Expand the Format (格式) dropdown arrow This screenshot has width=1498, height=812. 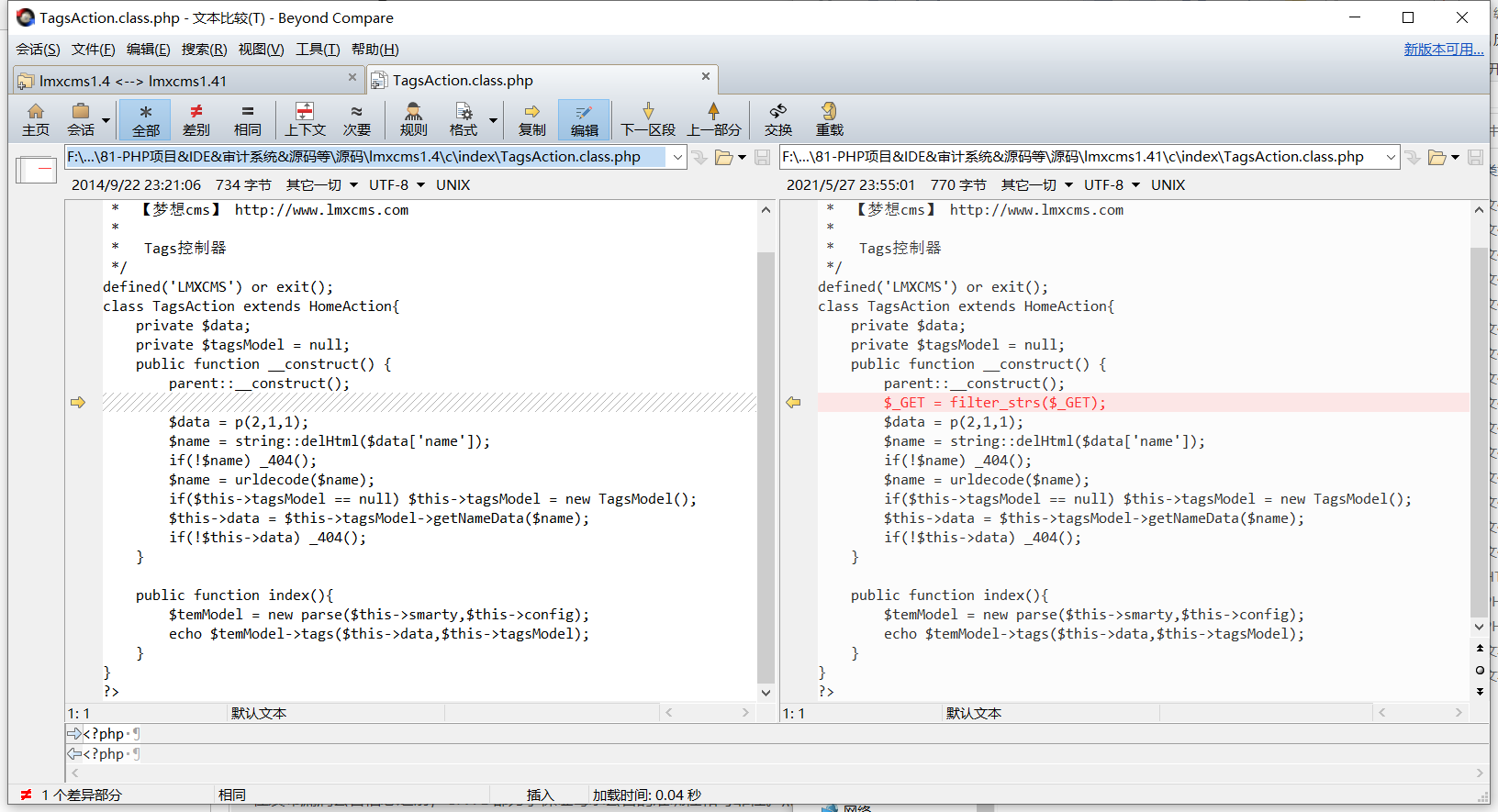[493, 120]
